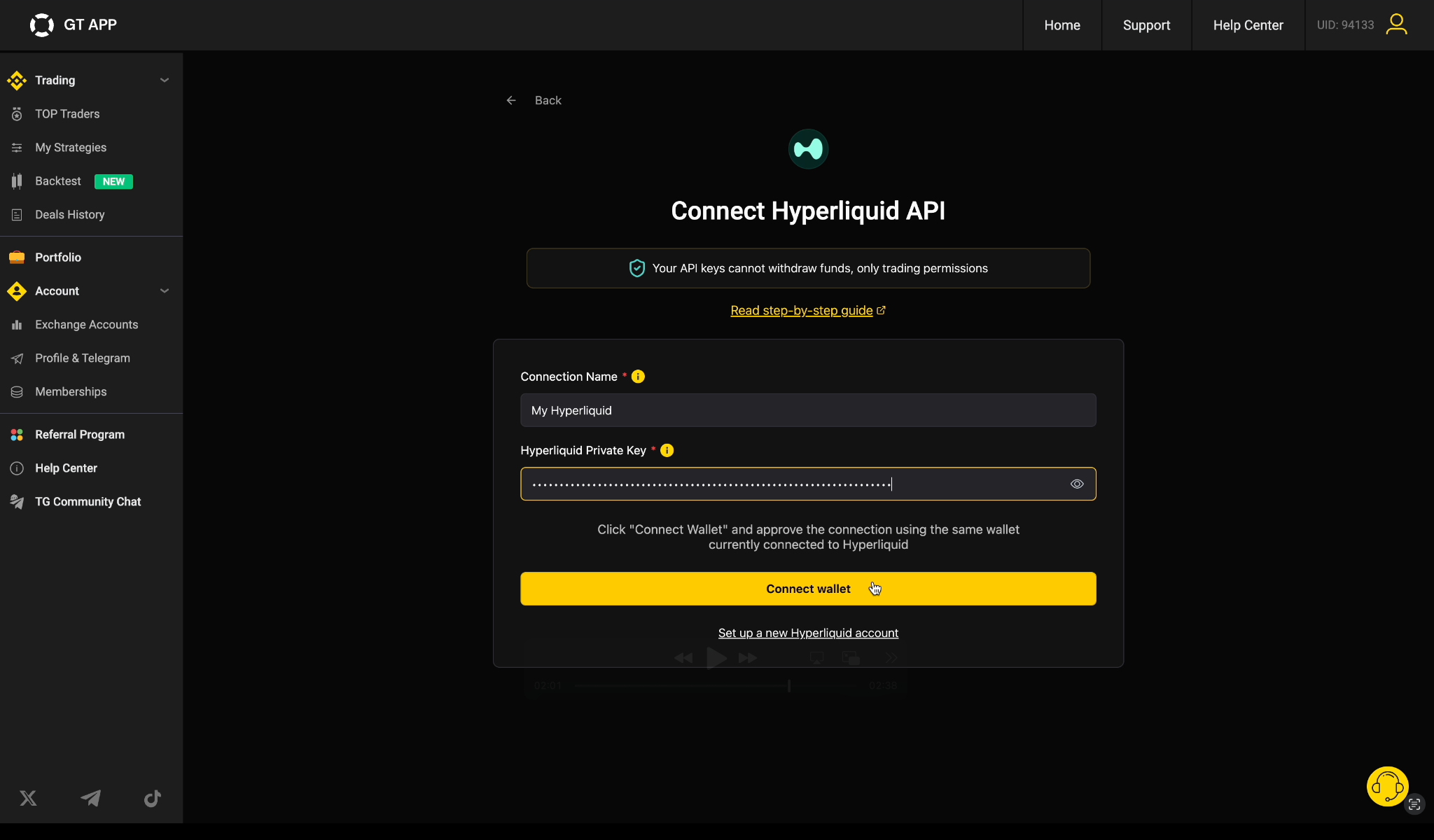The height and width of the screenshot is (840, 1434).
Task: Click the Hyperliquid Private Key info icon
Action: (667, 450)
